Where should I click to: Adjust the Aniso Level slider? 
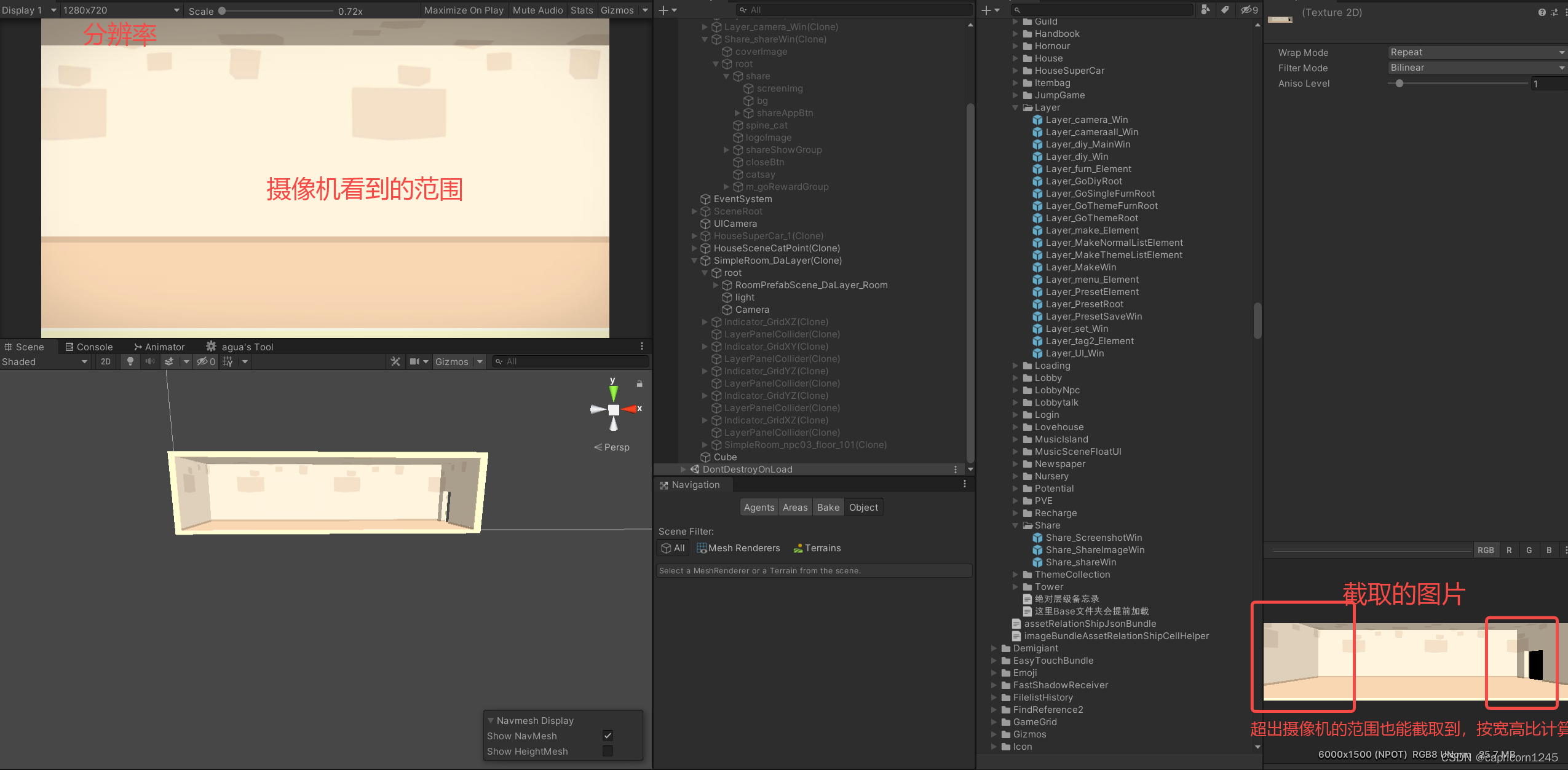1400,84
